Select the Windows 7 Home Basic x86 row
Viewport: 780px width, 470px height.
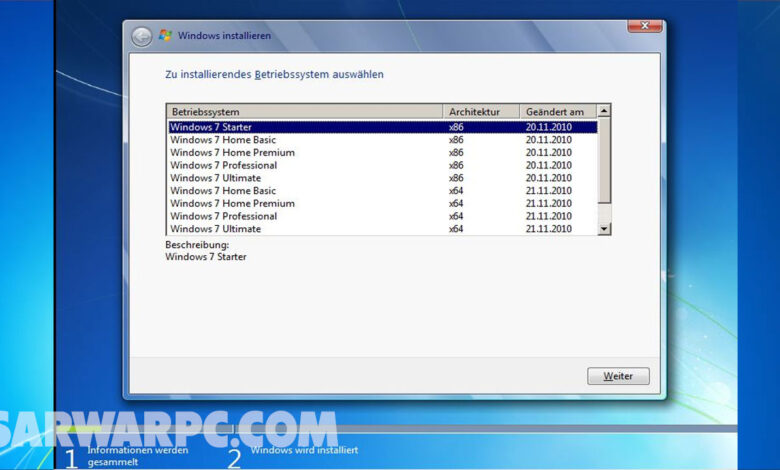(x=383, y=140)
